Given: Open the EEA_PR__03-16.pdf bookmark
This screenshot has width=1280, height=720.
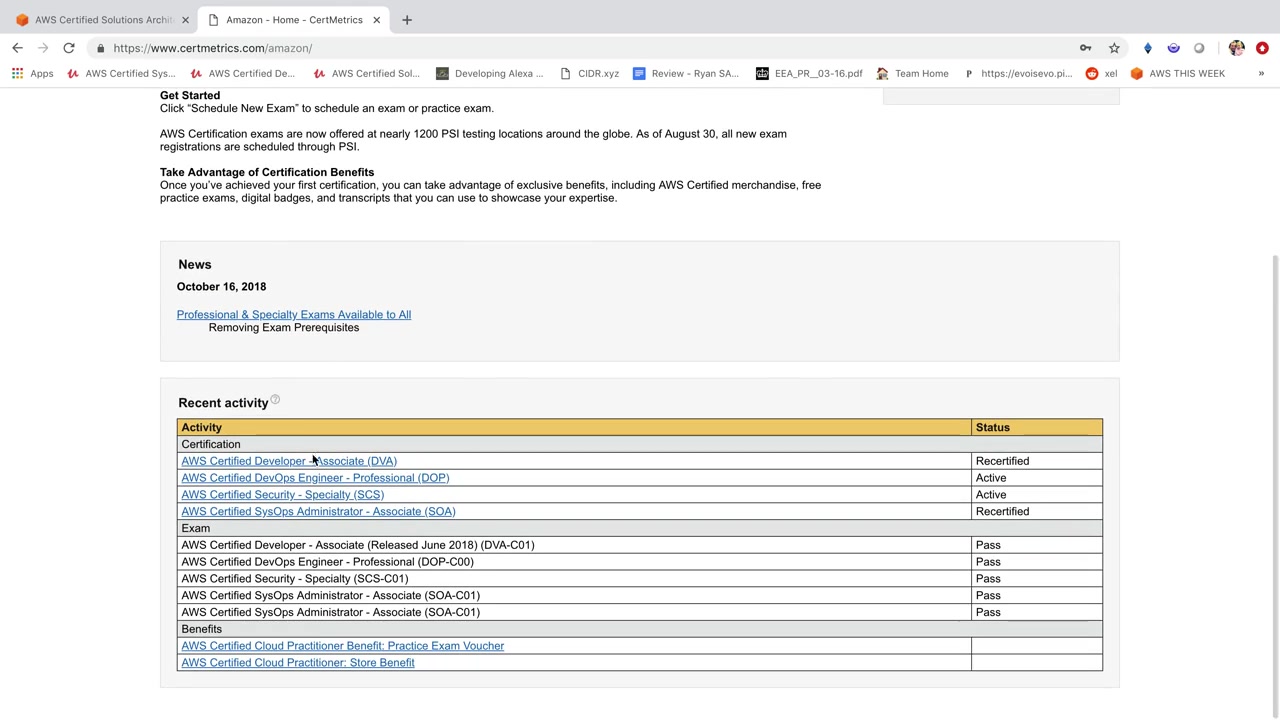Looking at the screenshot, I should tap(809, 73).
